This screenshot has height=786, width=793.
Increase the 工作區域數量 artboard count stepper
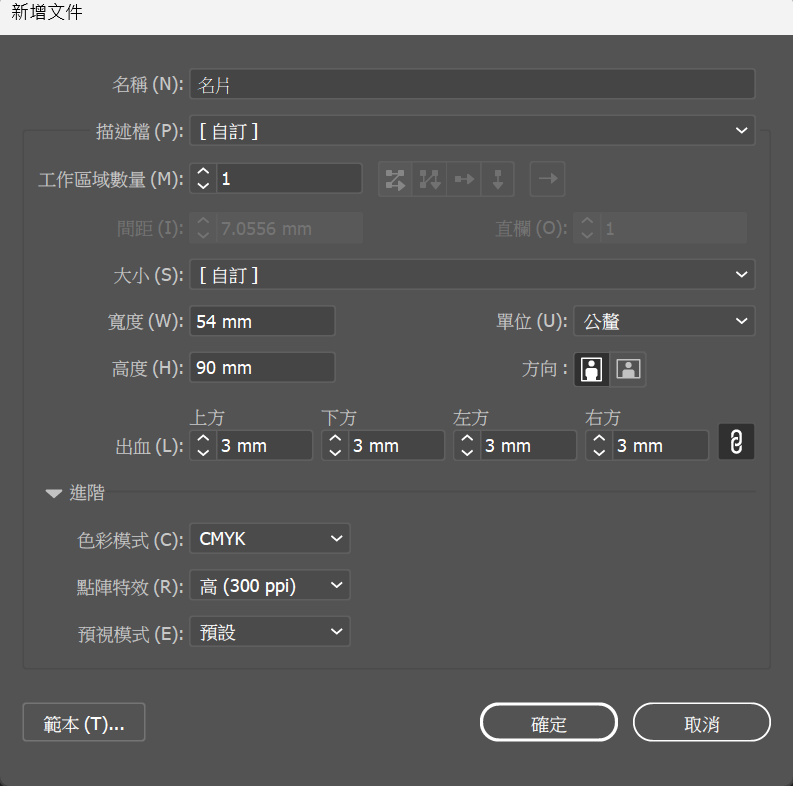click(x=203, y=172)
